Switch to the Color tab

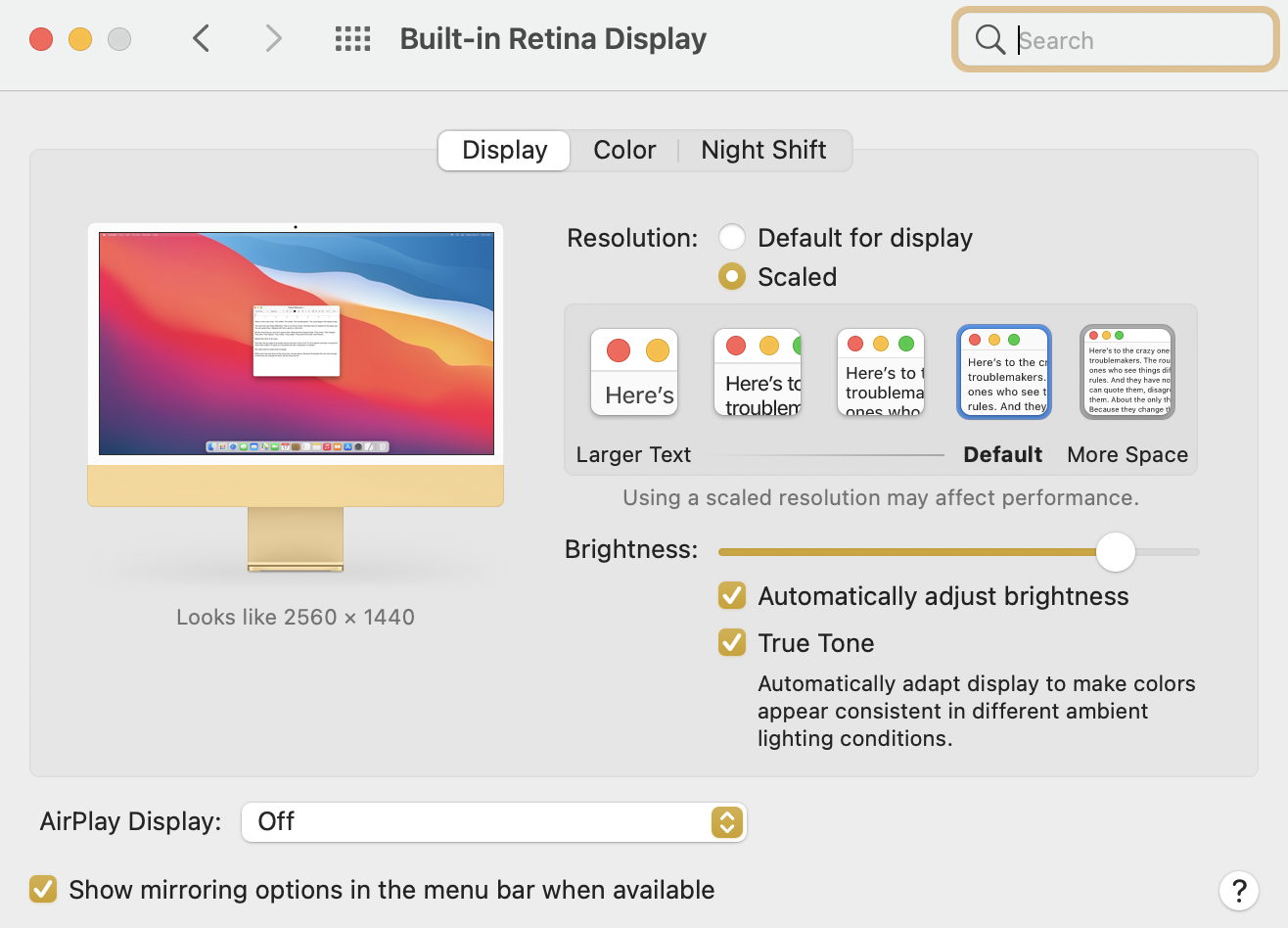[624, 151]
